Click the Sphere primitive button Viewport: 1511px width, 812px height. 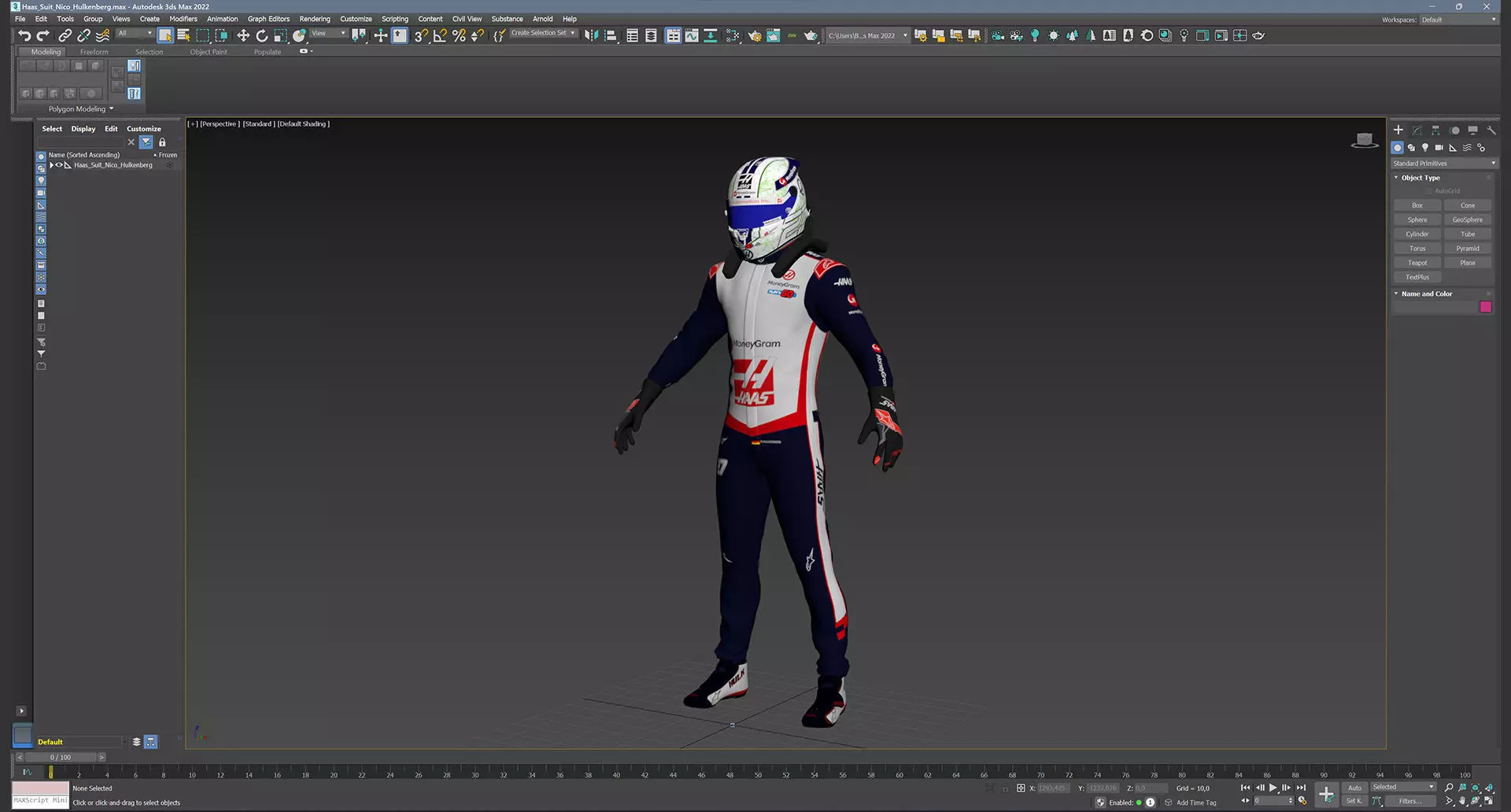click(x=1417, y=220)
